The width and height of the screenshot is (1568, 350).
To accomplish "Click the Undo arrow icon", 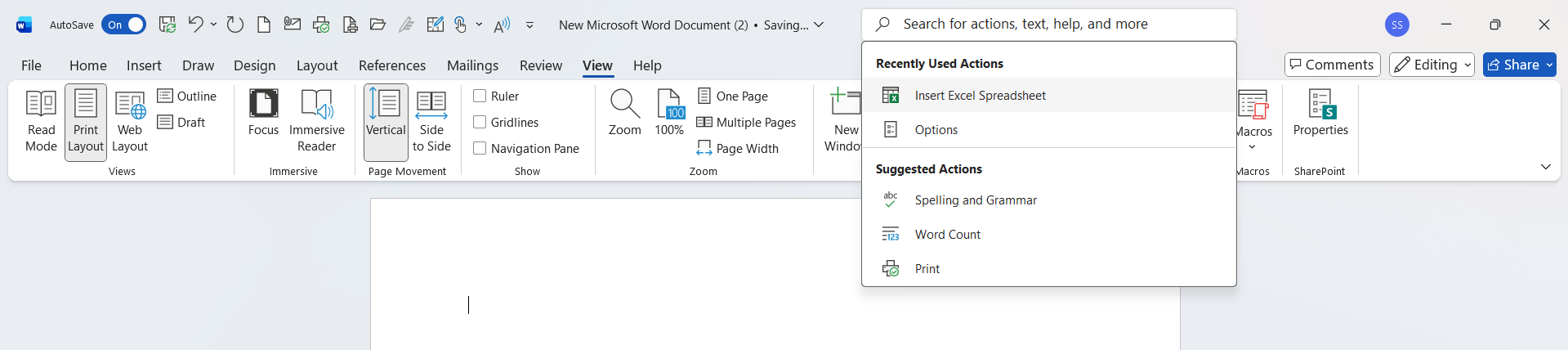I will [195, 25].
